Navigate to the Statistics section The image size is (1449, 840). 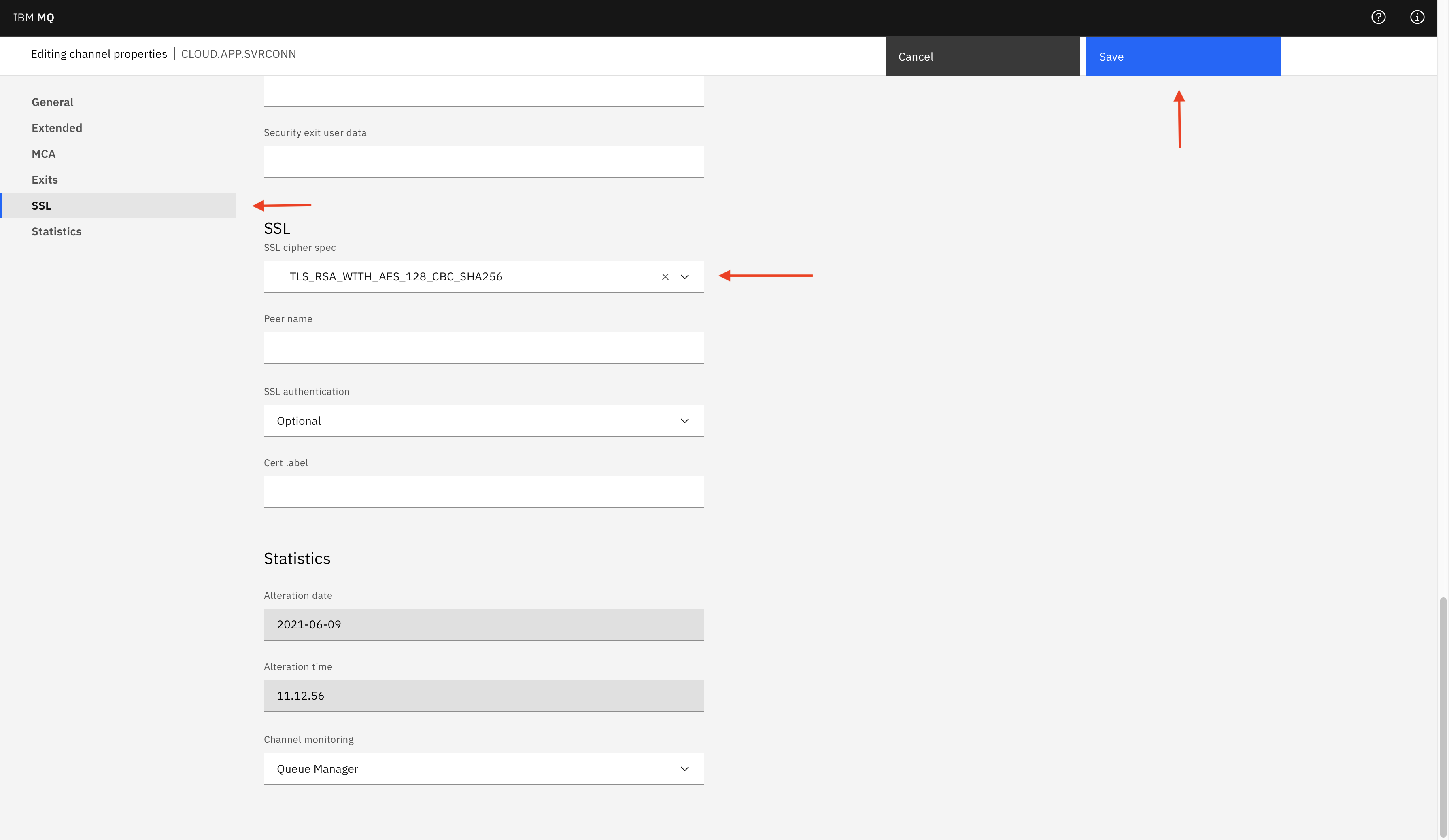click(56, 231)
